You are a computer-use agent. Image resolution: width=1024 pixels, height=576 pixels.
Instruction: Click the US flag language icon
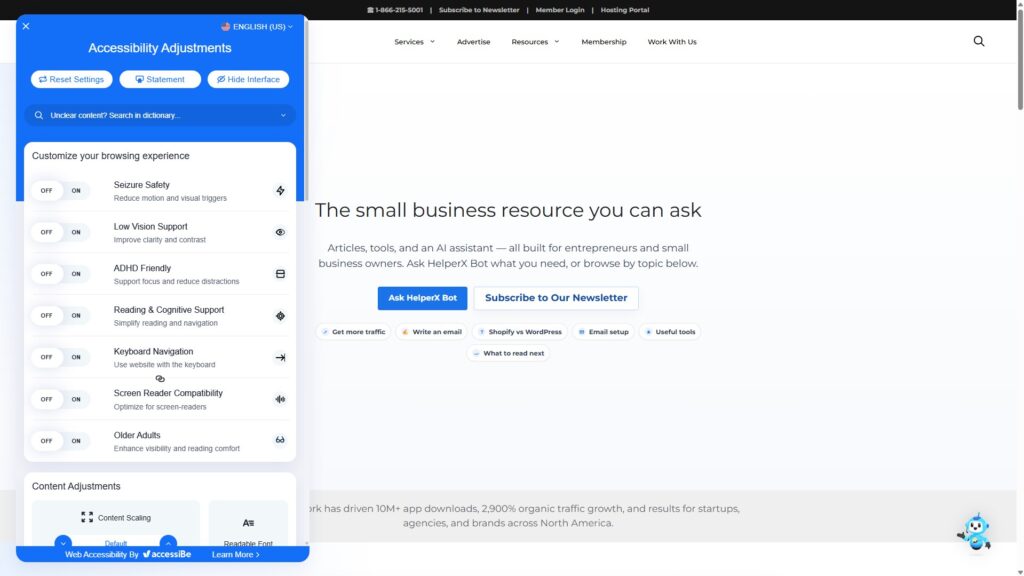coord(225,27)
